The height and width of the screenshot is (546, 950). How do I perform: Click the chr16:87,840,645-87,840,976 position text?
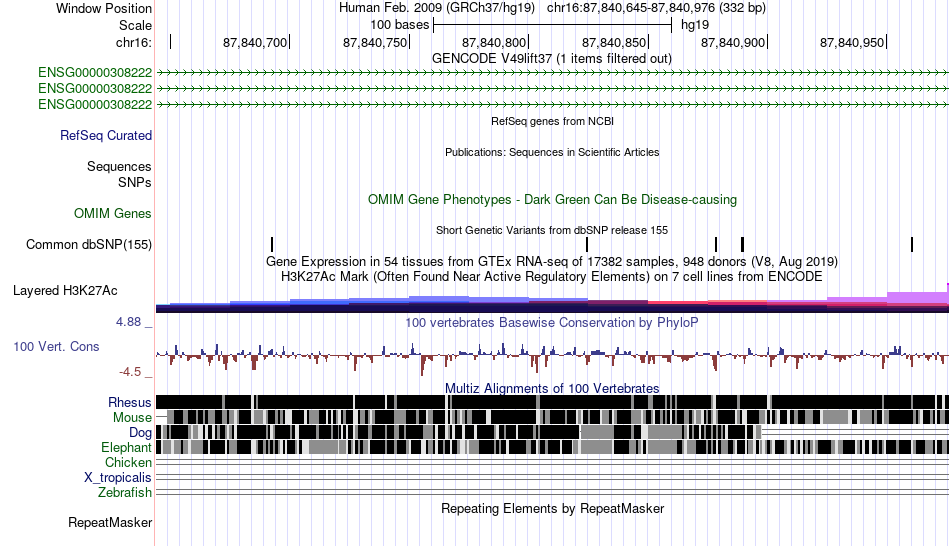[656, 8]
